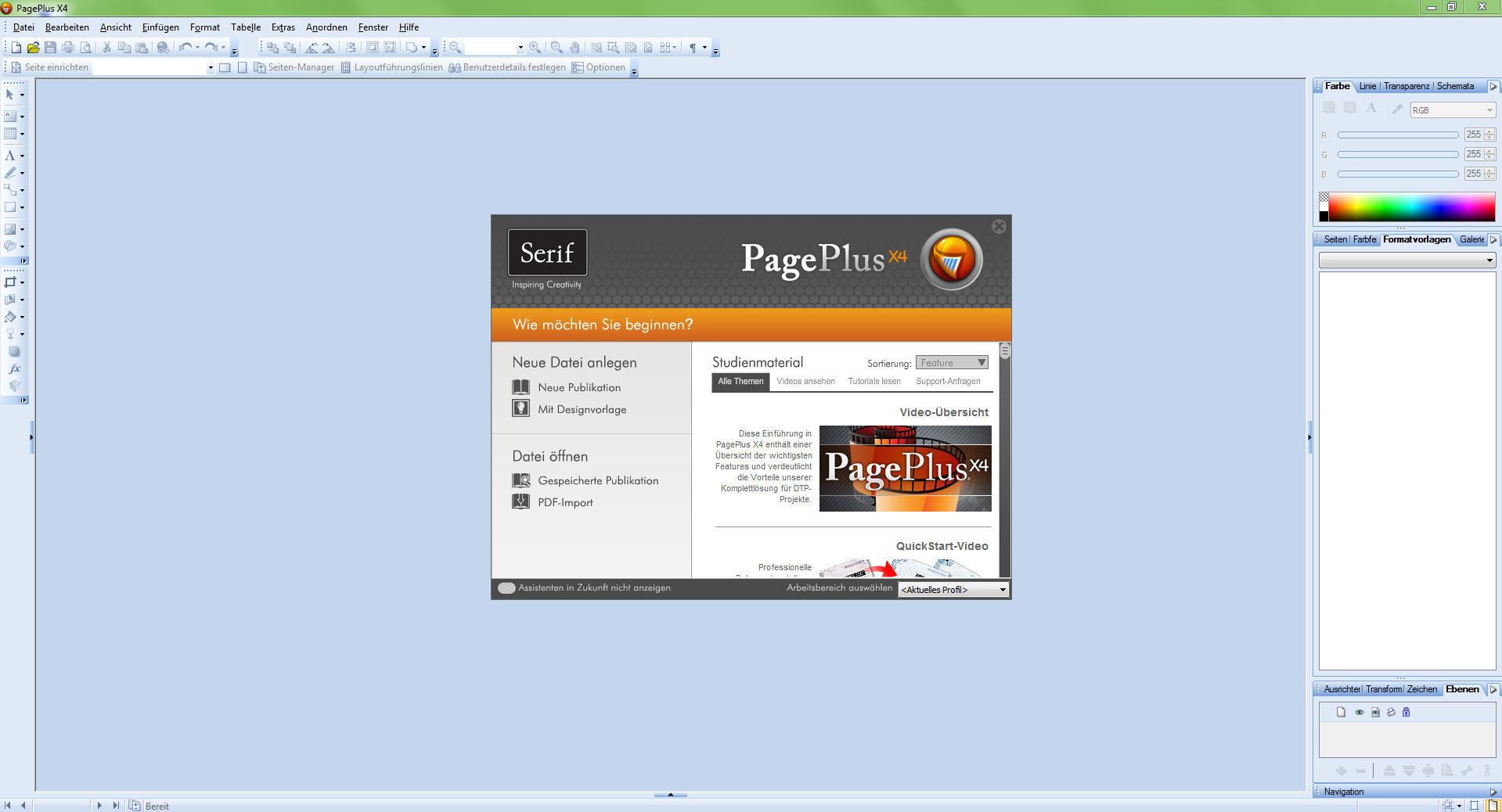Click the Zoom in magnifier icon
1502x812 pixels.
tap(535, 48)
